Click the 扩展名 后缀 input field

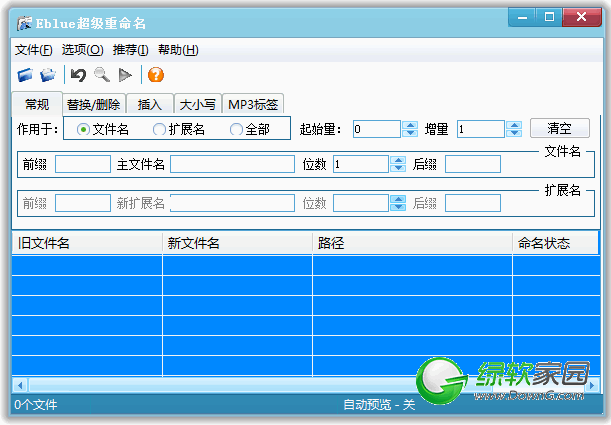click(473, 203)
